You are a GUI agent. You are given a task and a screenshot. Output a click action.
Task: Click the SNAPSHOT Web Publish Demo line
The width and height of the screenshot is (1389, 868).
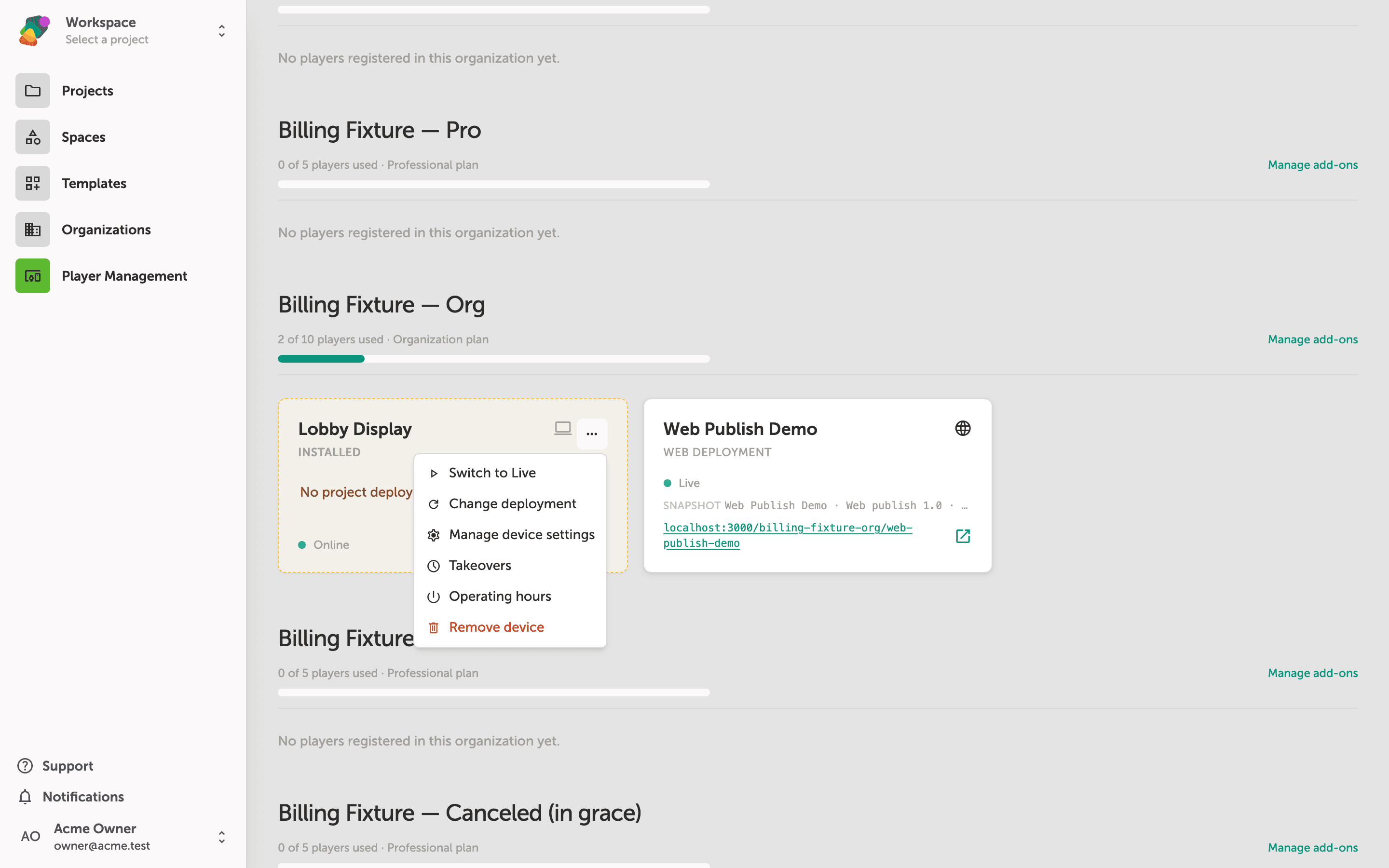[x=816, y=506]
